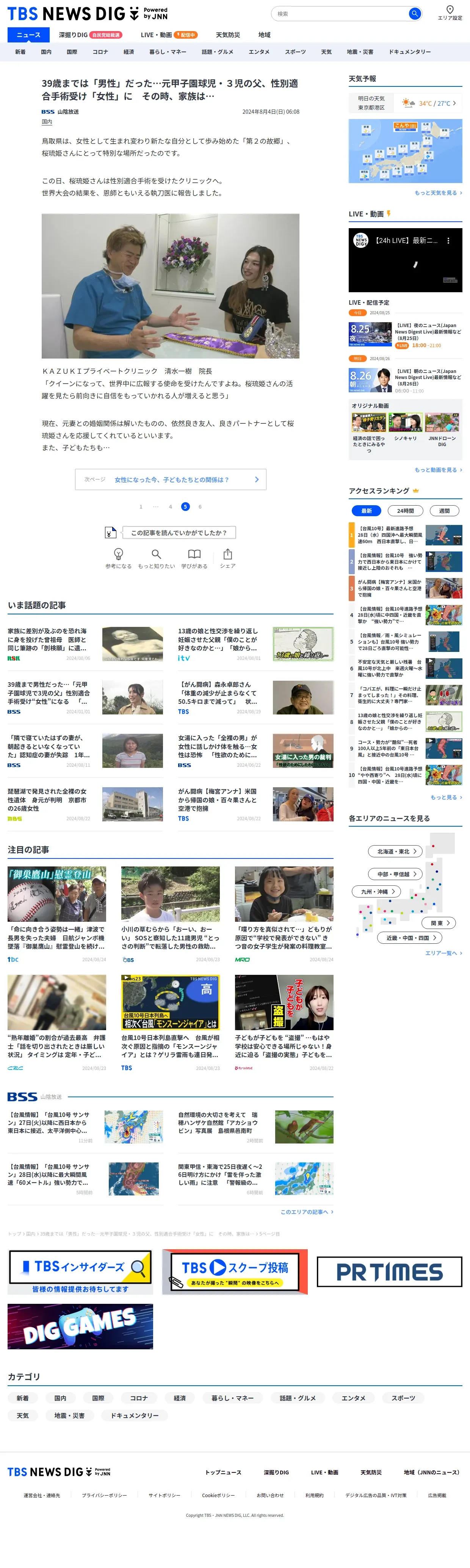Open the 地域 tab
Image resolution: width=470 pixels, height=1568 pixels.
[x=264, y=35]
